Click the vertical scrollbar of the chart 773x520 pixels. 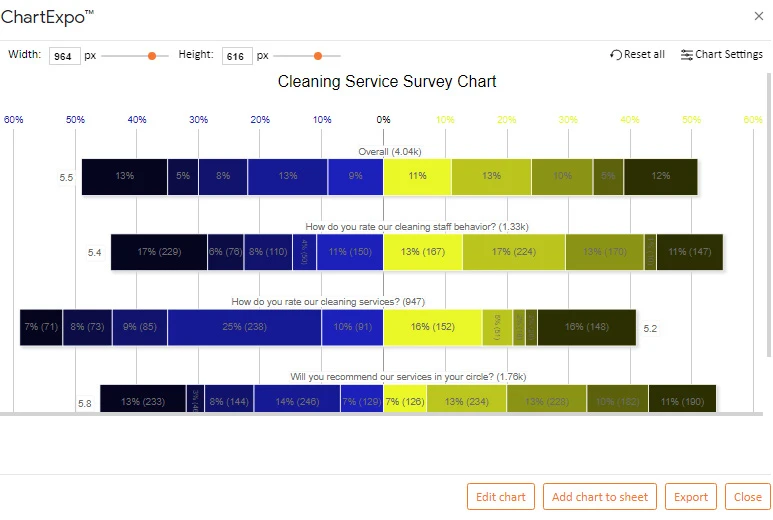tap(769, 214)
